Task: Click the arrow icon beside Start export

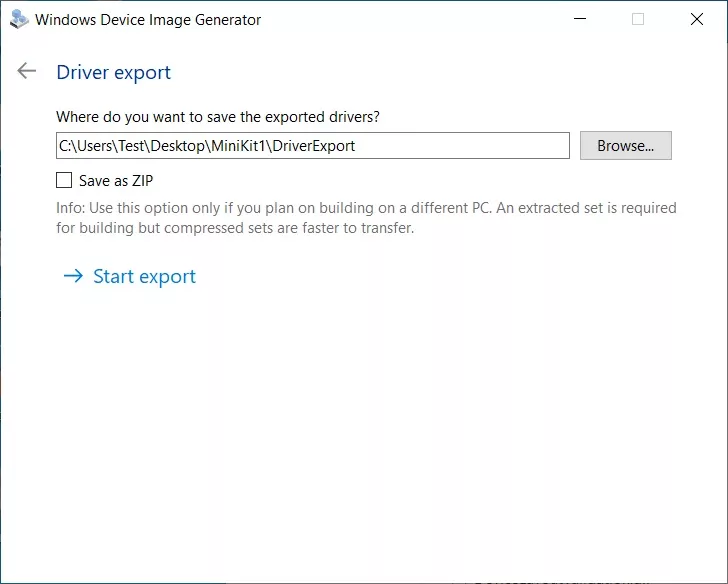Action: pyautogui.click(x=73, y=276)
